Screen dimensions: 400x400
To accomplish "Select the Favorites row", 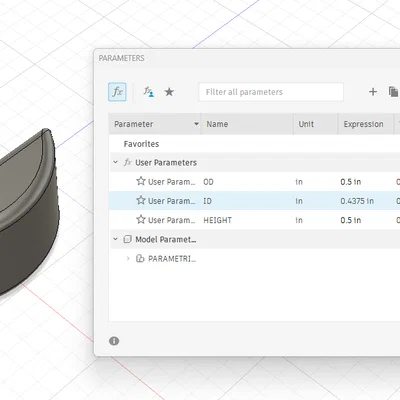I will pos(255,144).
